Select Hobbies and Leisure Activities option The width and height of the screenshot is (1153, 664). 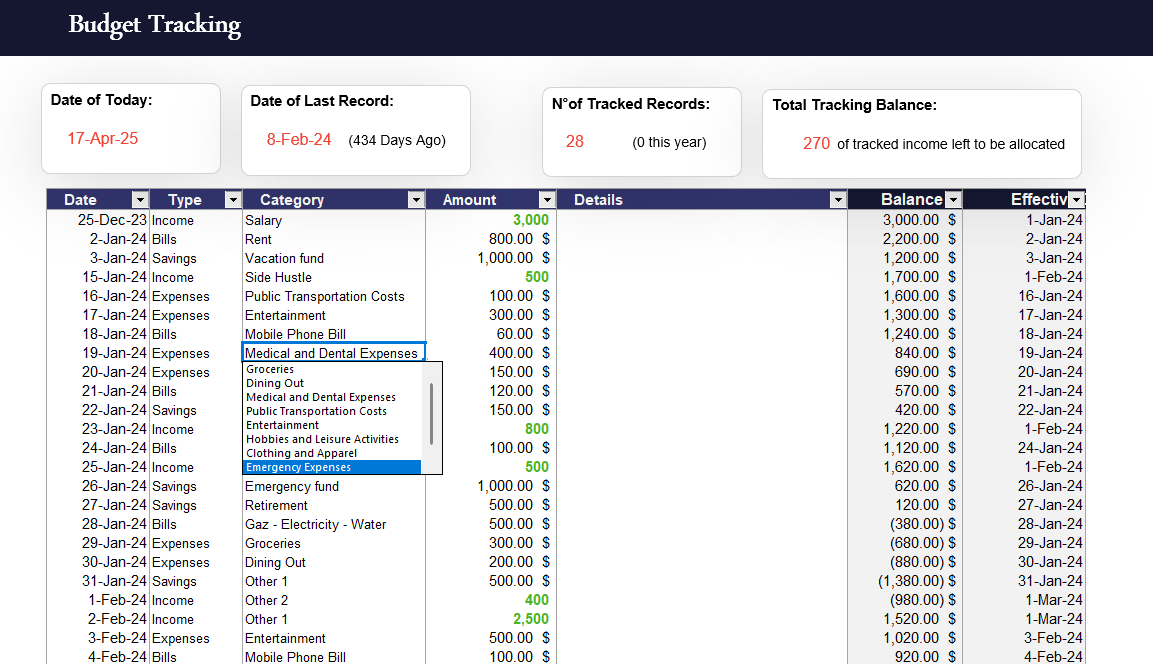pyautogui.click(x=322, y=439)
